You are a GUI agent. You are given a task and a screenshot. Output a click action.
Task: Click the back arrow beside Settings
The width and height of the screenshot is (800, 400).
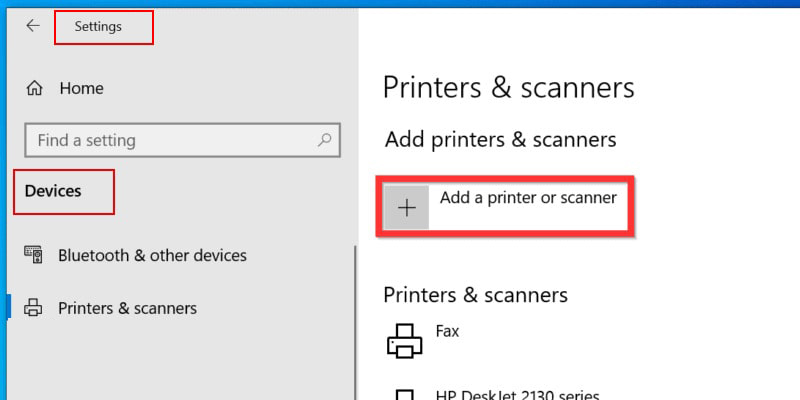pos(33,27)
